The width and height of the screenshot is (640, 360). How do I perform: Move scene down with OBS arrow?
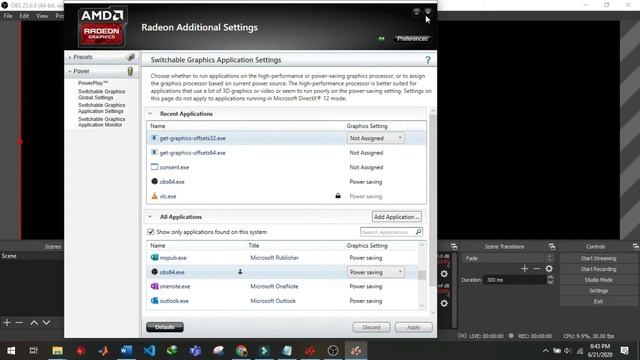coord(46,322)
